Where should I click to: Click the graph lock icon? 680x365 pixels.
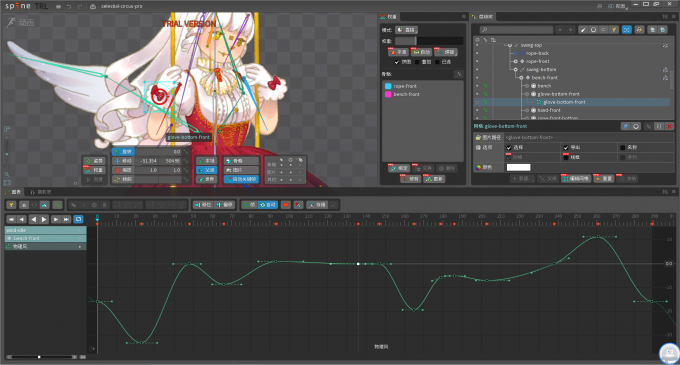click(x=24, y=205)
